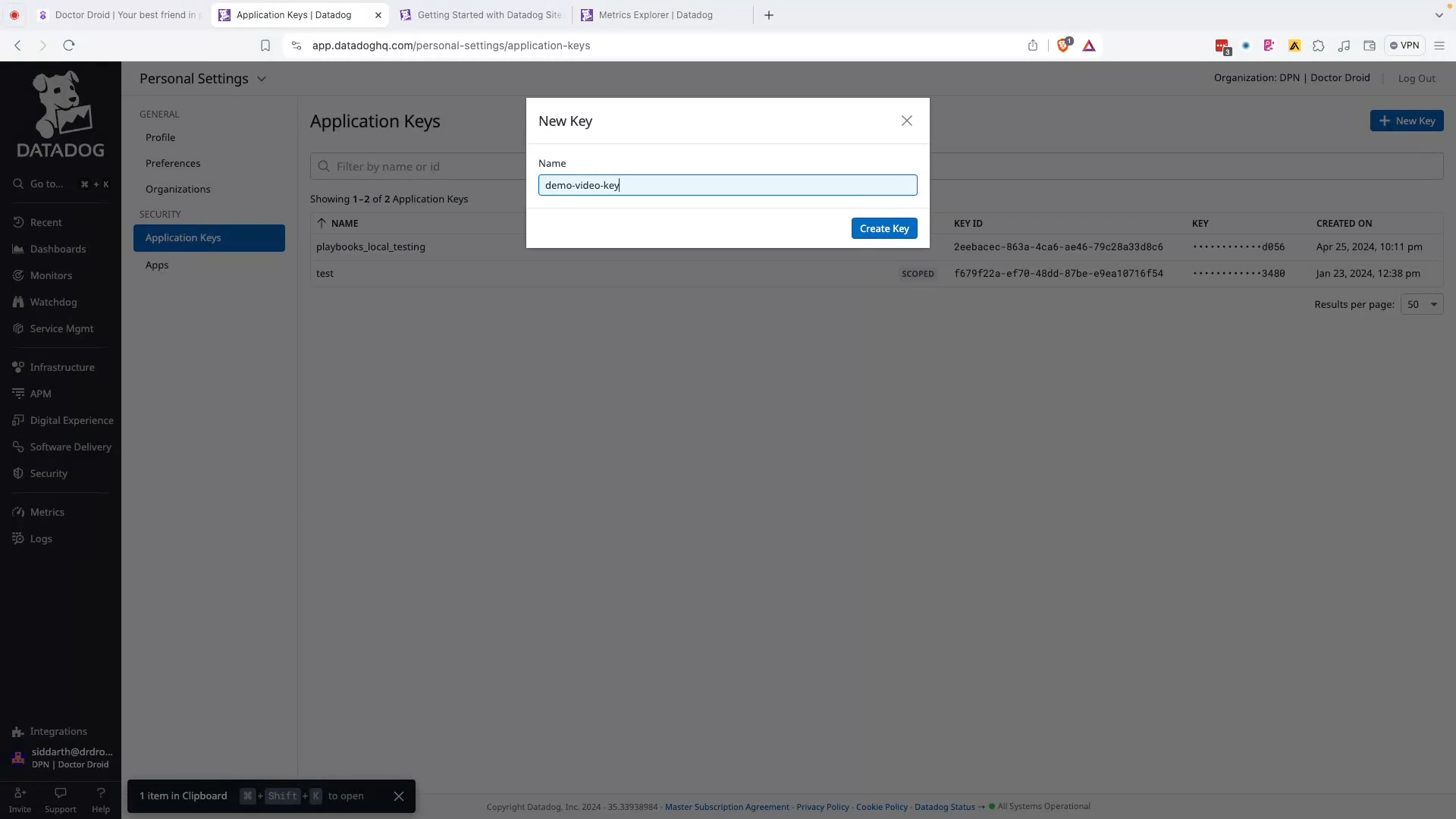
Task: Click Log Out link
Action: [x=1417, y=78]
